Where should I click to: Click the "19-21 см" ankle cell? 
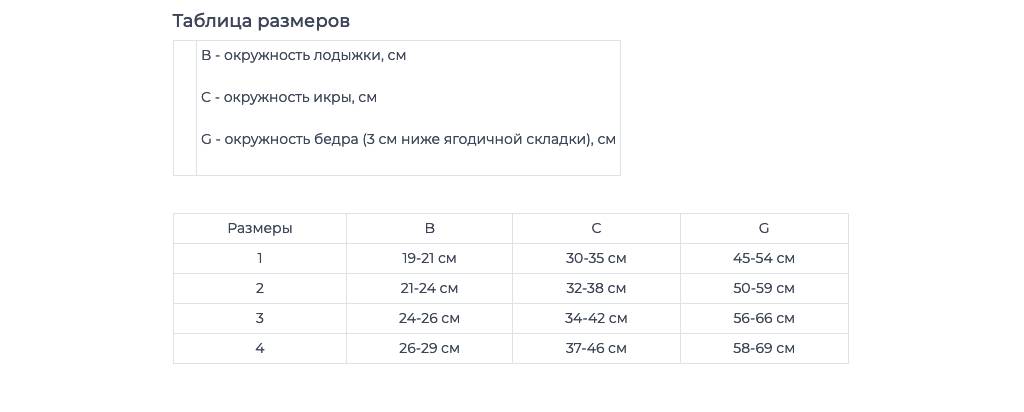[429, 259]
